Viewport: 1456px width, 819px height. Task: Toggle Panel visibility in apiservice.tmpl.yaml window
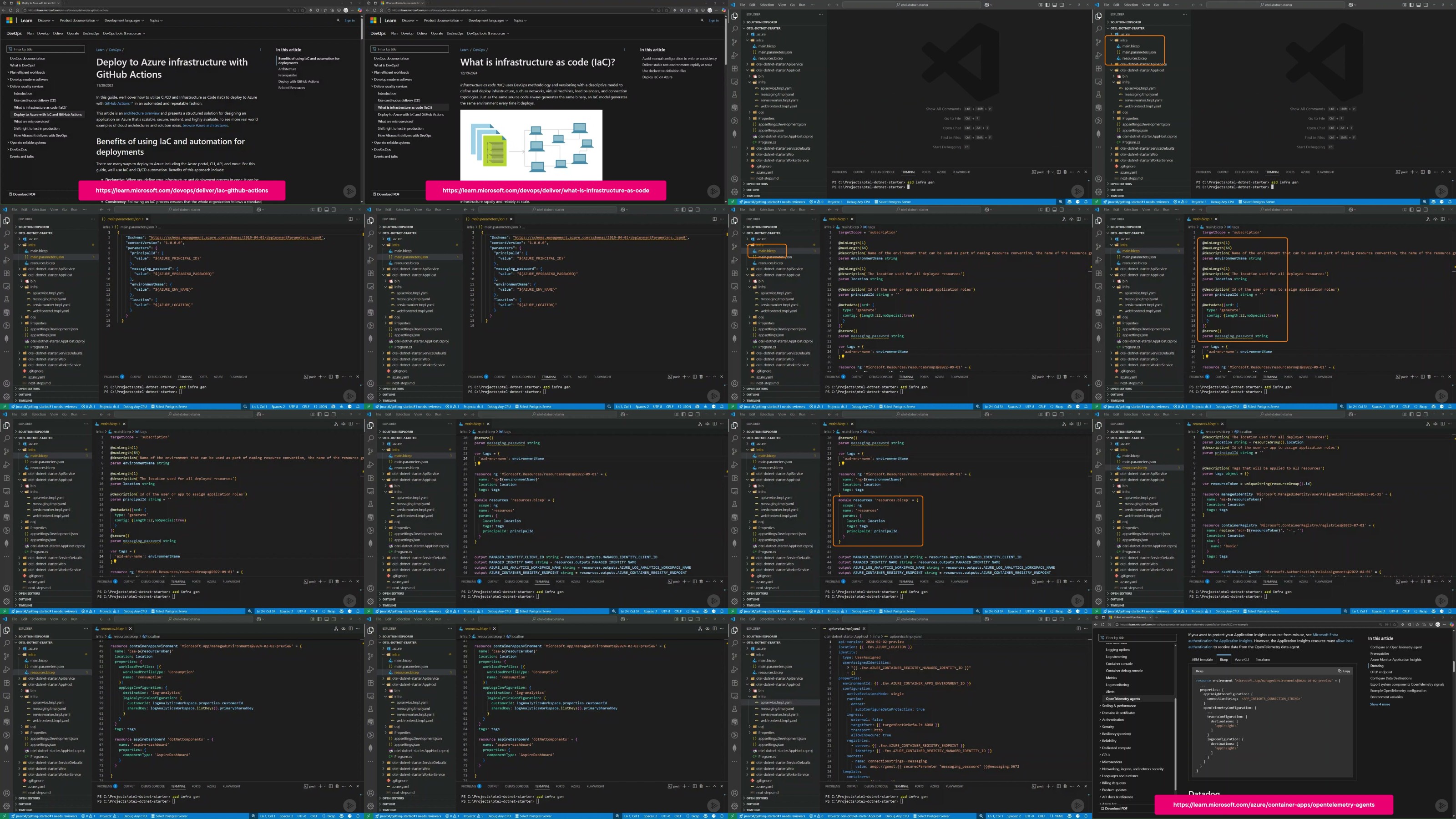(x=1054, y=619)
